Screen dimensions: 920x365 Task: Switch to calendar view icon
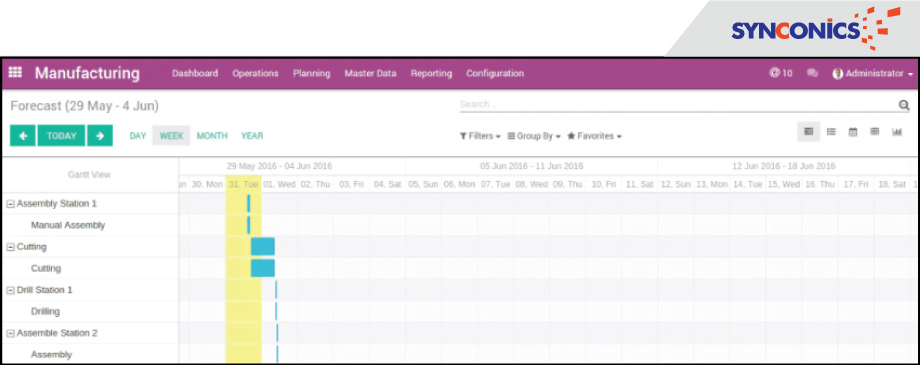853,132
